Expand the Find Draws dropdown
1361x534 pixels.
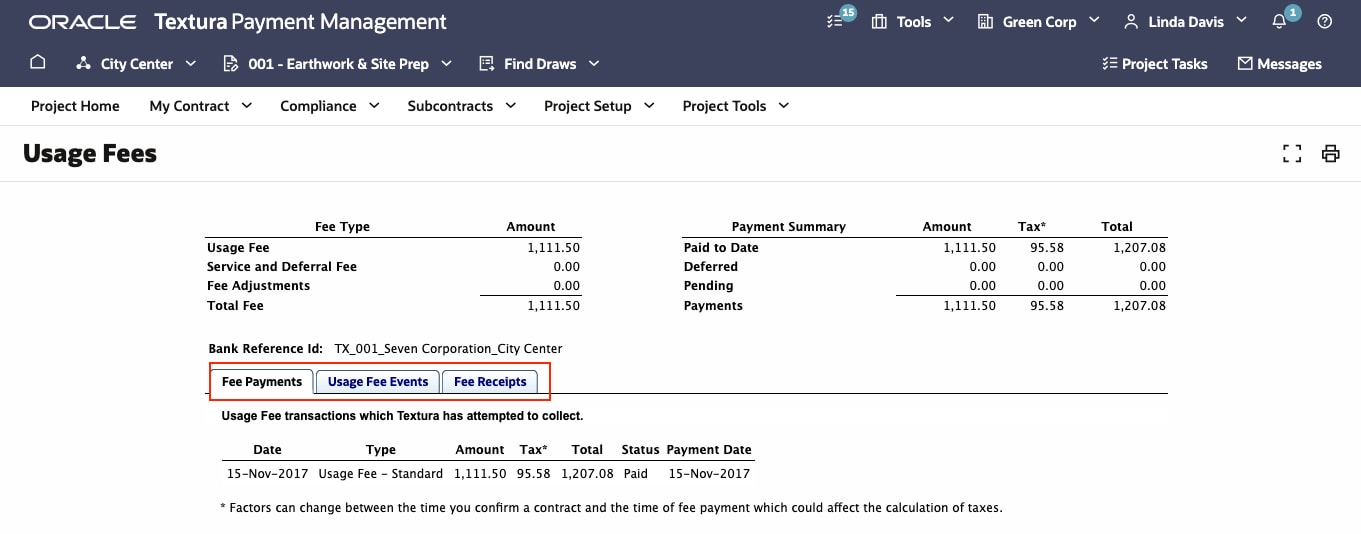[x=539, y=64]
